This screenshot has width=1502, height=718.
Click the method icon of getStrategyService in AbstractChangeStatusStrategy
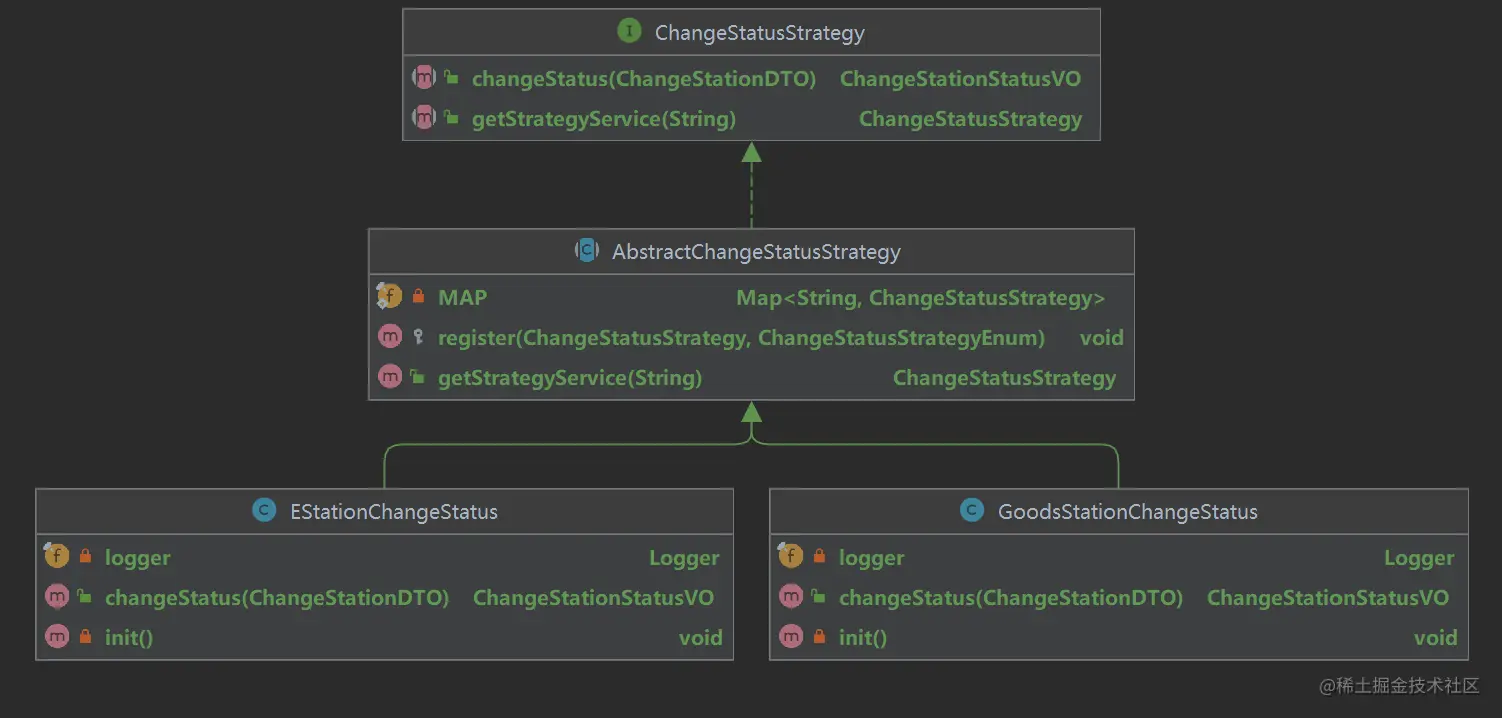click(x=390, y=377)
